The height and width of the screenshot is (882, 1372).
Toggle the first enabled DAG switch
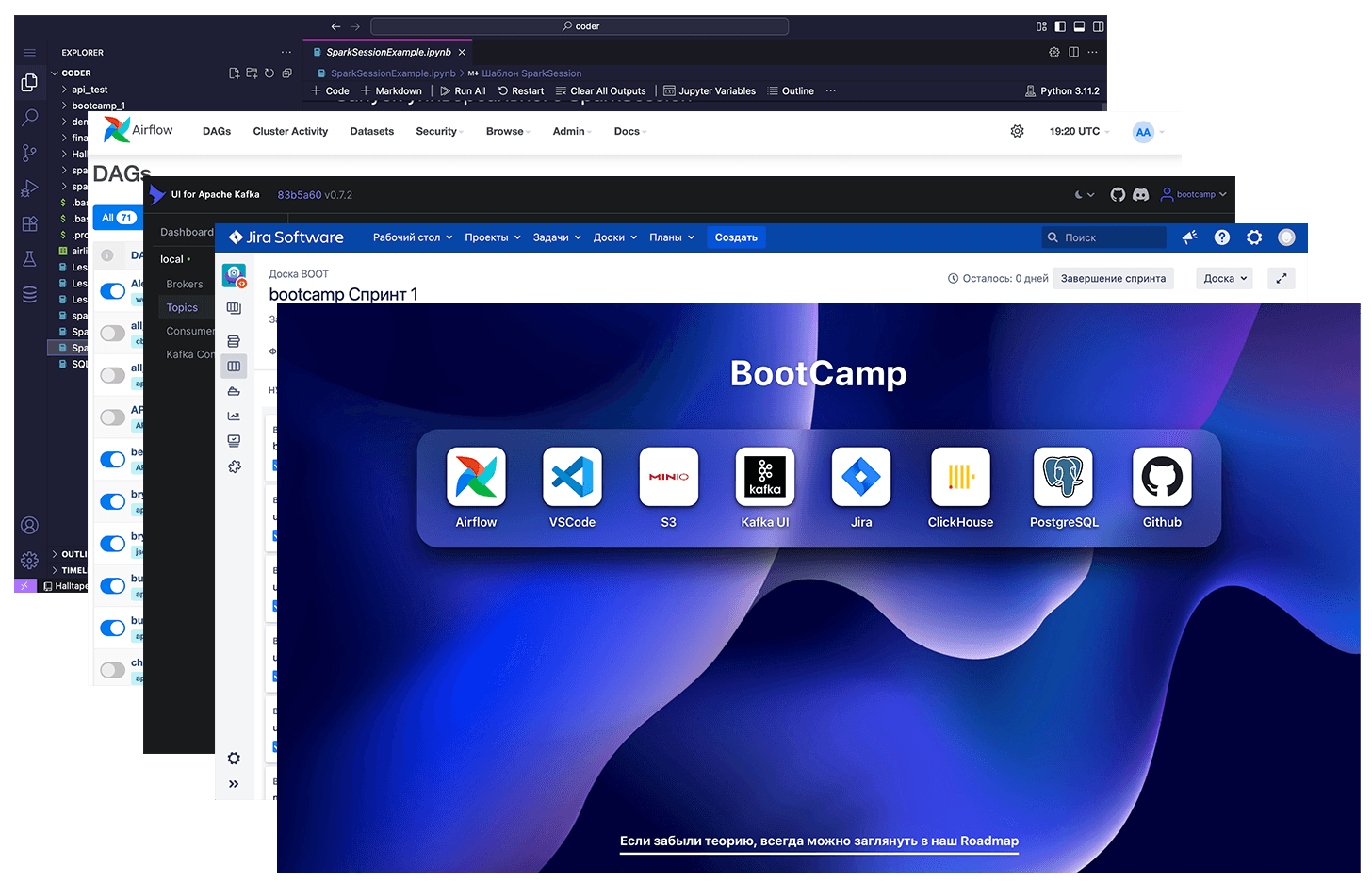coord(113,291)
